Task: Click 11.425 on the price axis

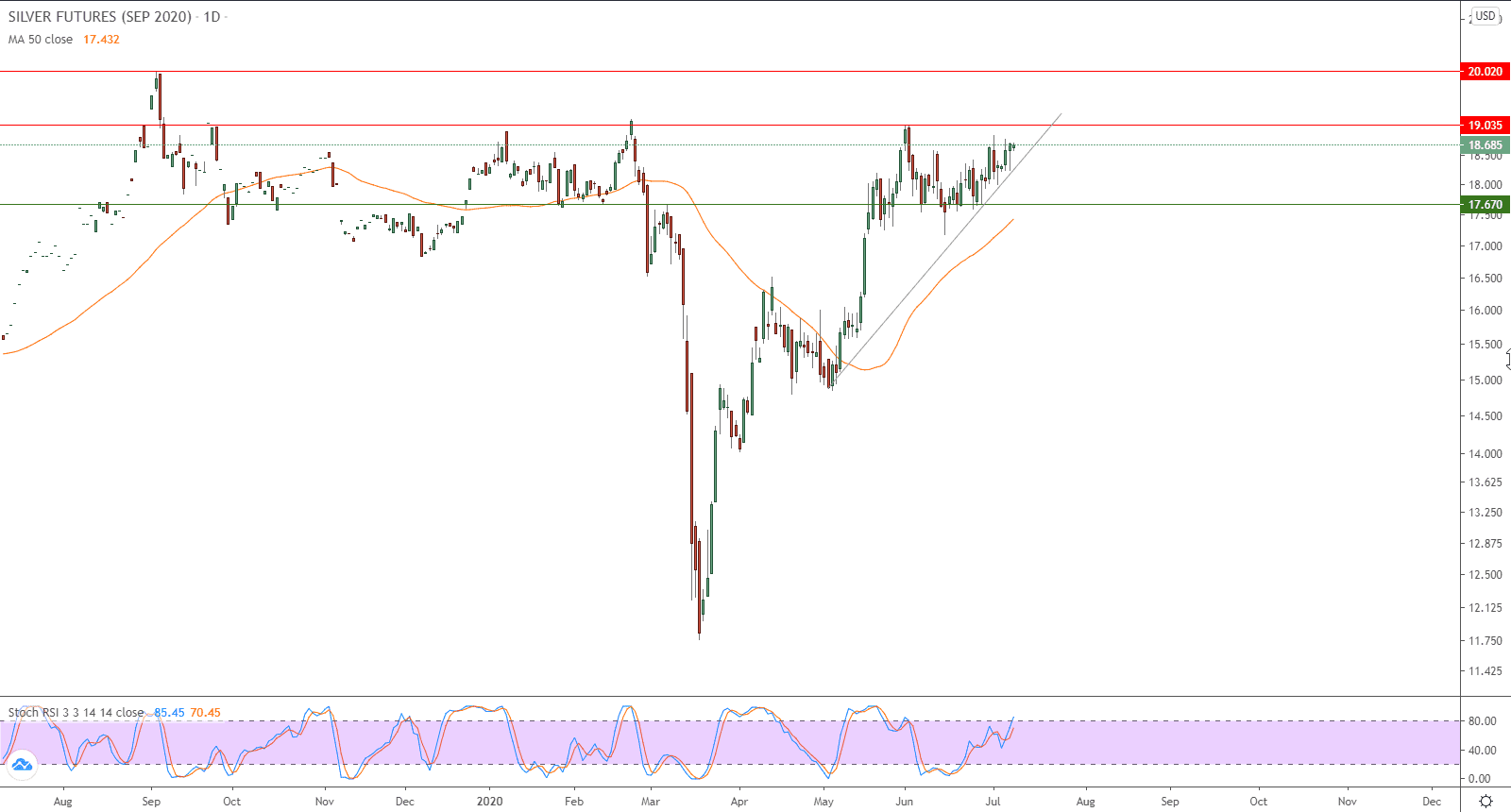Action: (1485, 672)
